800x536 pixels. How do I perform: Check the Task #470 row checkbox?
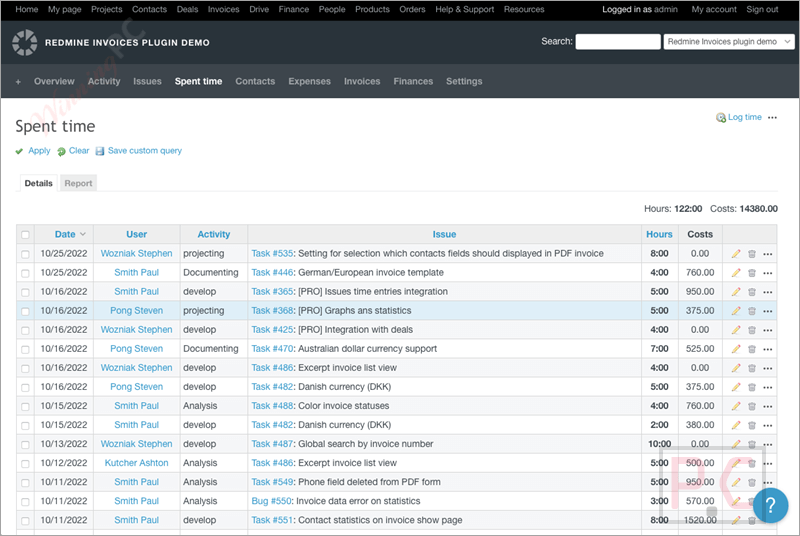pyautogui.click(x=25, y=349)
